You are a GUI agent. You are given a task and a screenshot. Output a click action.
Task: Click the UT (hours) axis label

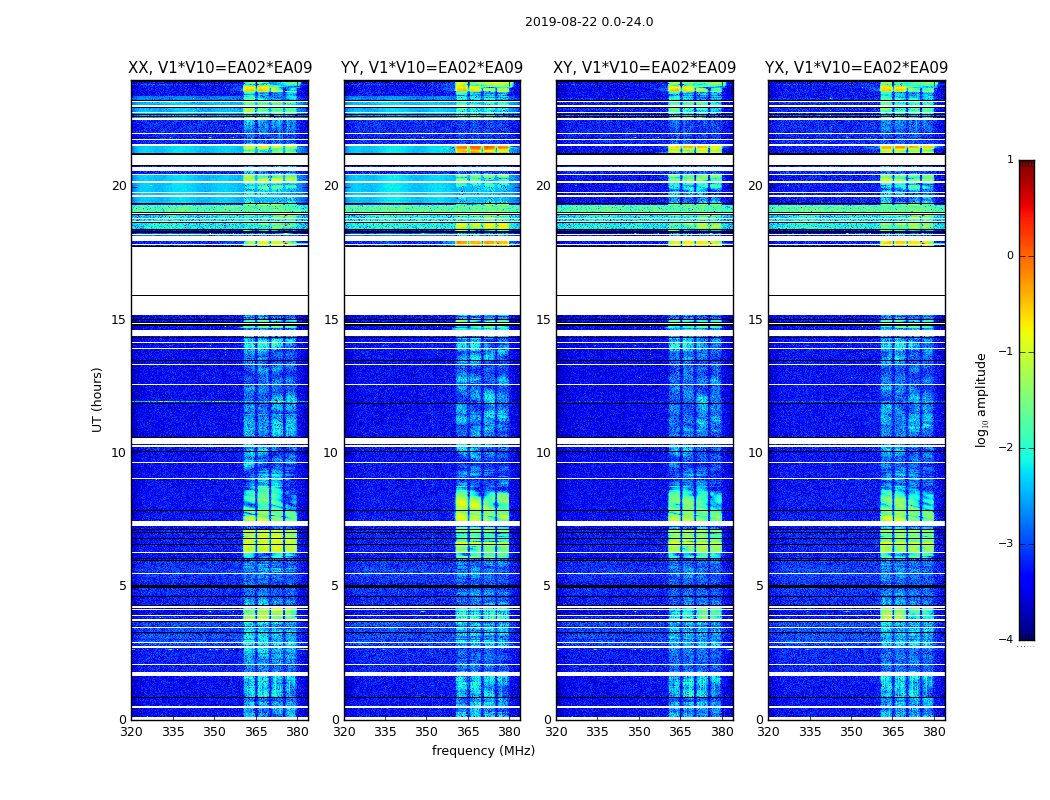pyautogui.click(x=97, y=400)
